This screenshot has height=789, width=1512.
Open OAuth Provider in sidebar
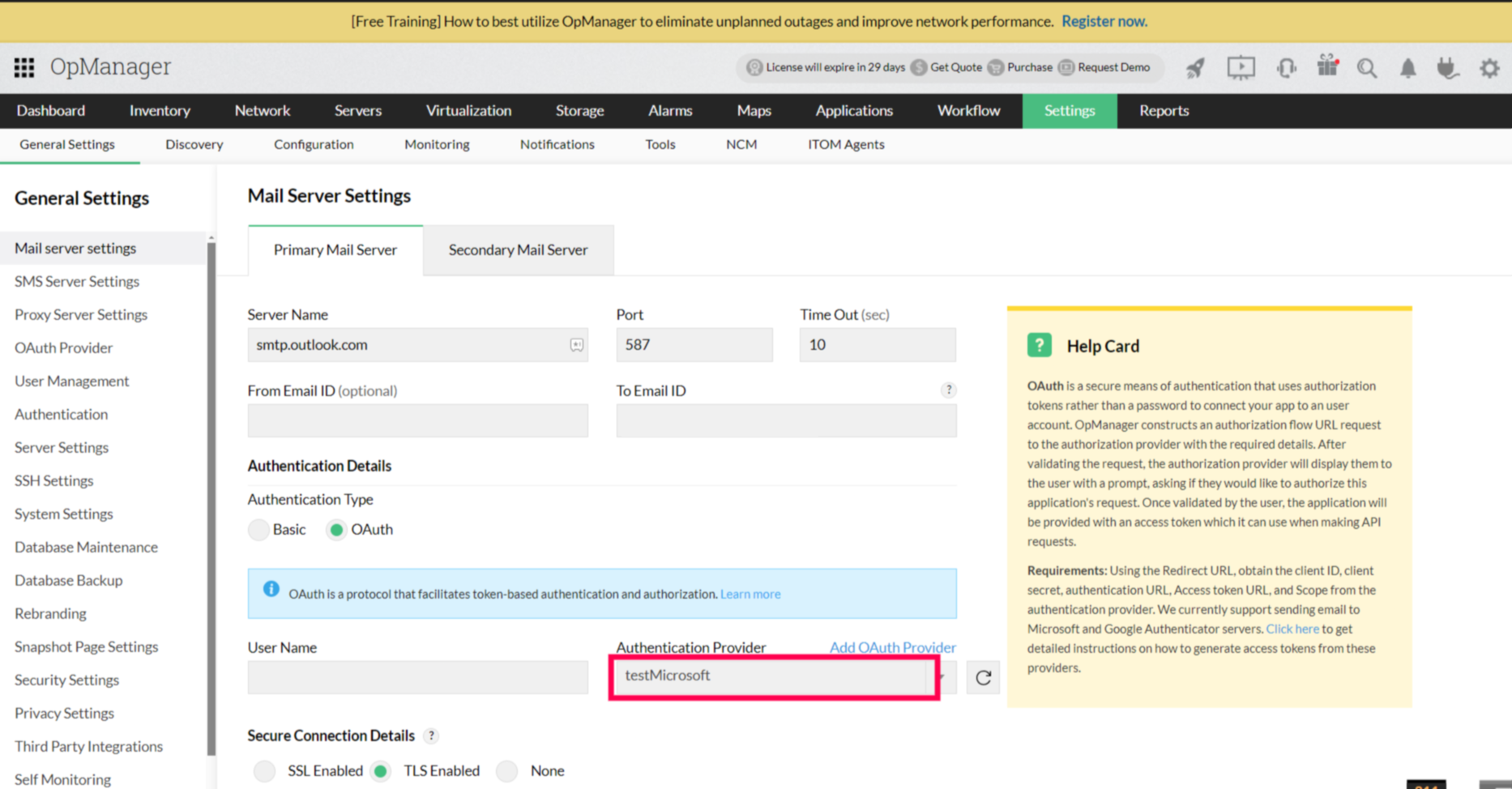63,348
